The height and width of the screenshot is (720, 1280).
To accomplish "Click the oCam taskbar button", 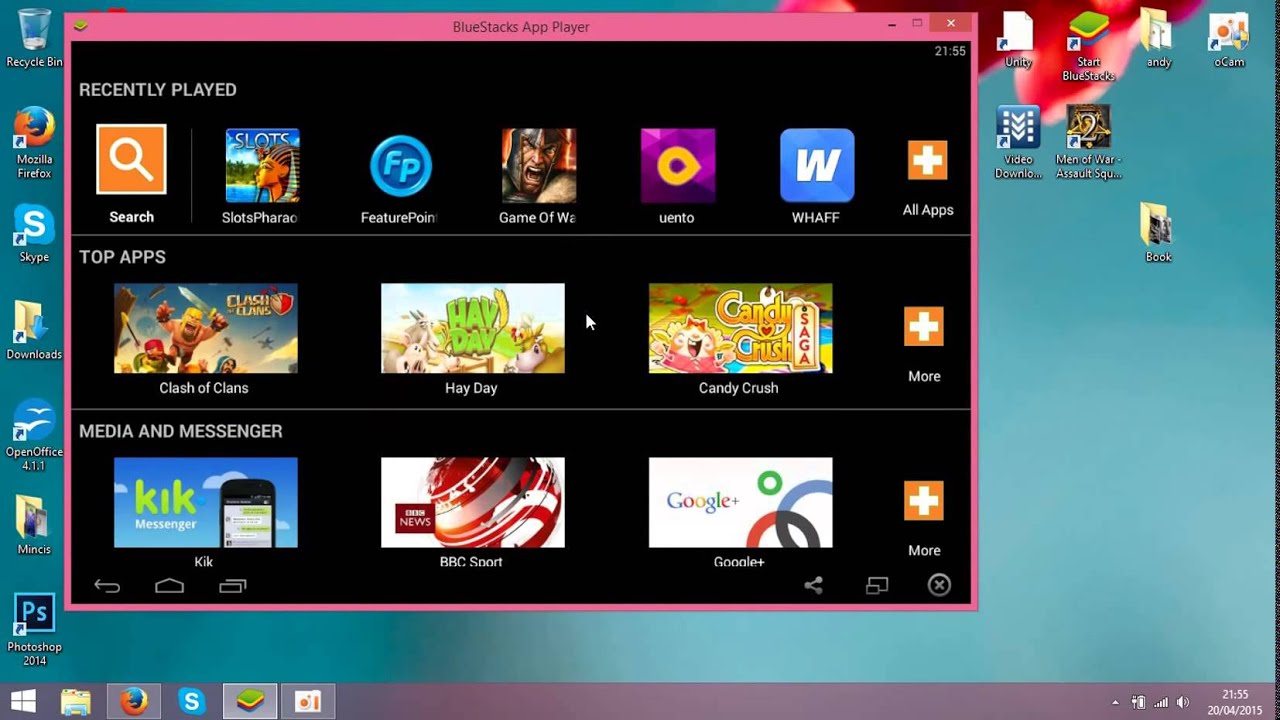I will (x=308, y=702).
